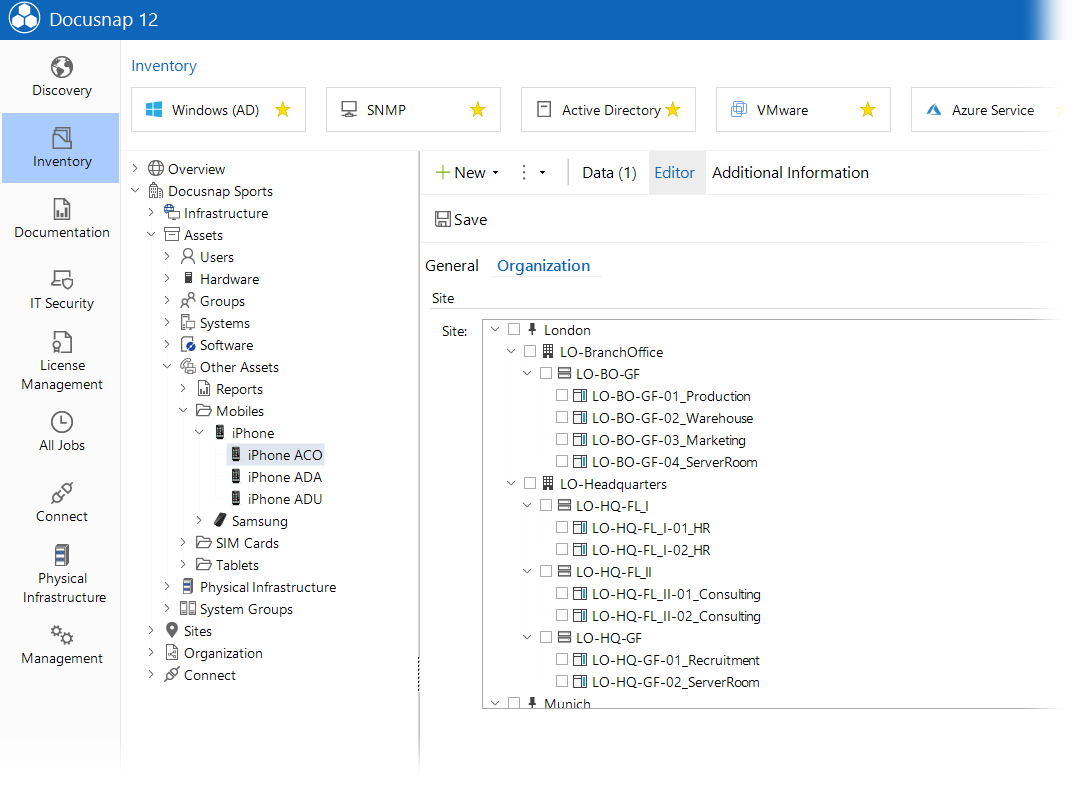Collapse the Assets tree node
This screenshot has width=1088, height=798.
(151, 235)
